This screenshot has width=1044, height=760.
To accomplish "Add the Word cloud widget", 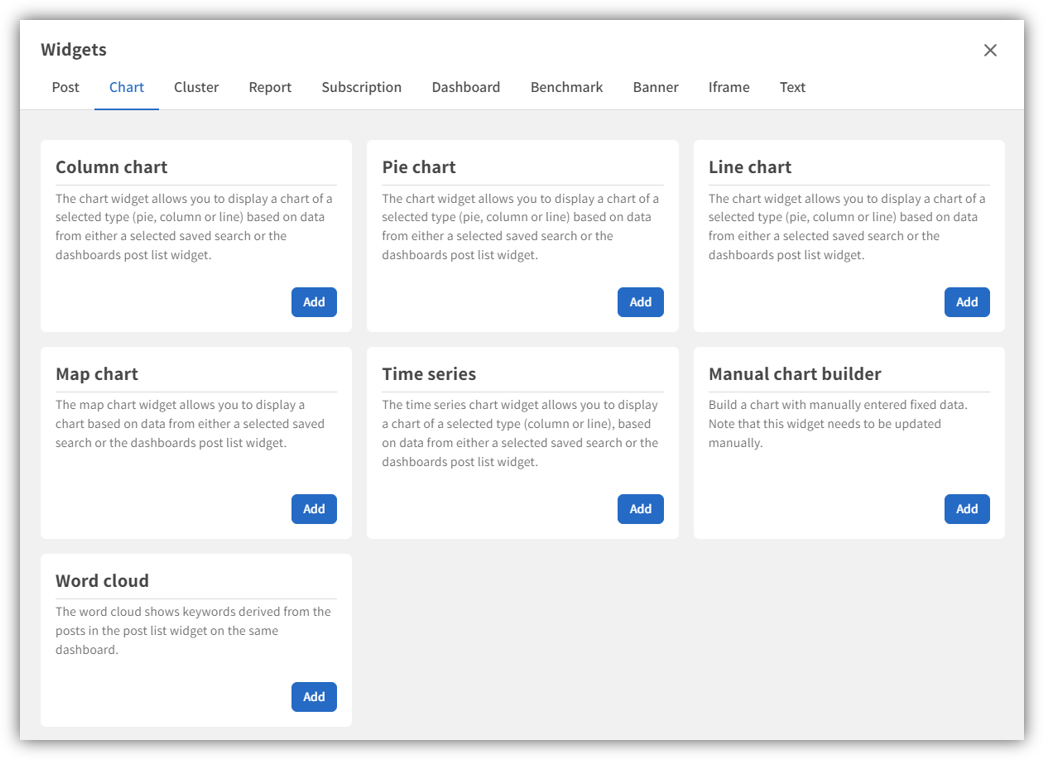I will [314, 697].
